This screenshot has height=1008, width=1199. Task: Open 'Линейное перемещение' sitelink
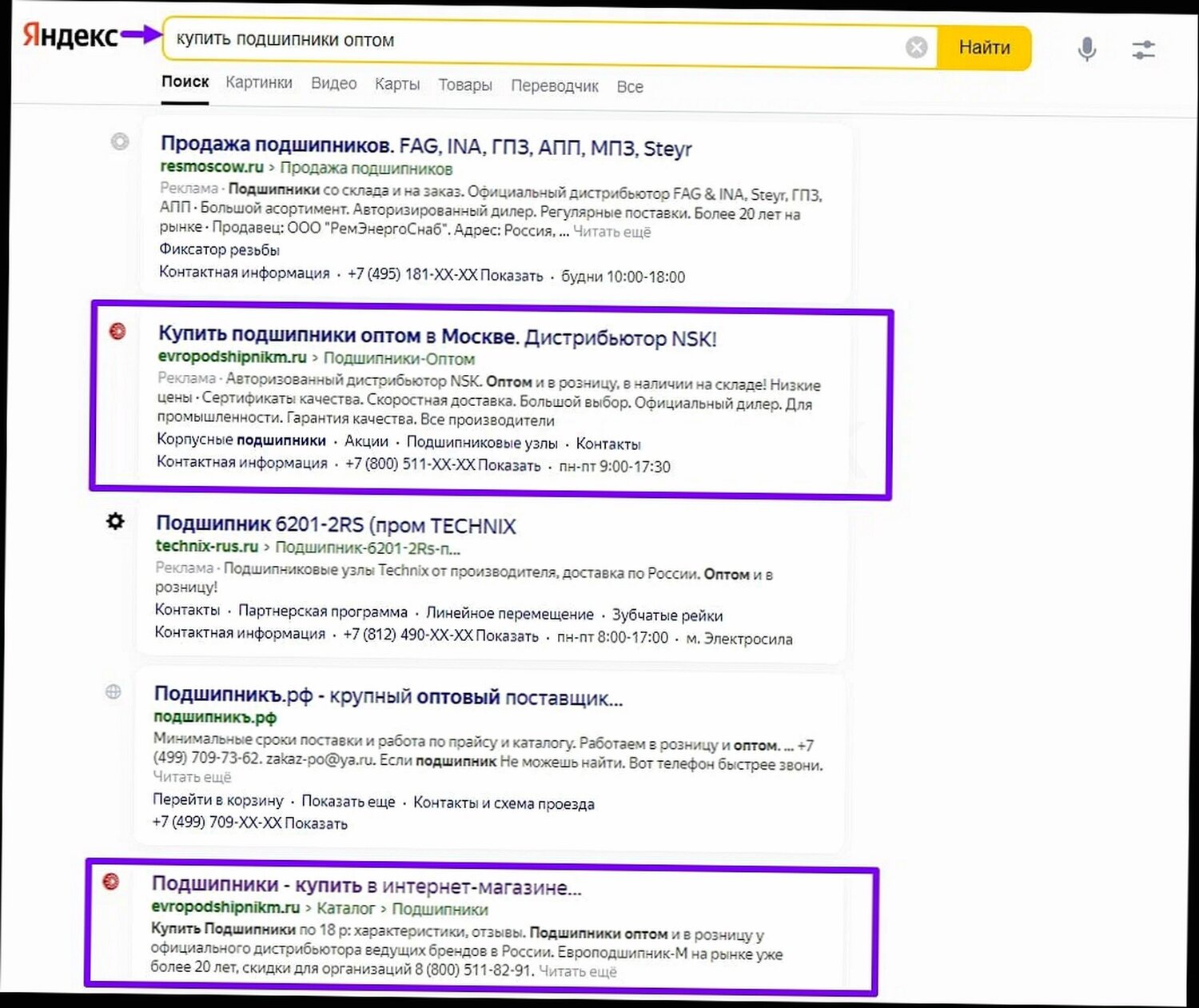(510, 614)
